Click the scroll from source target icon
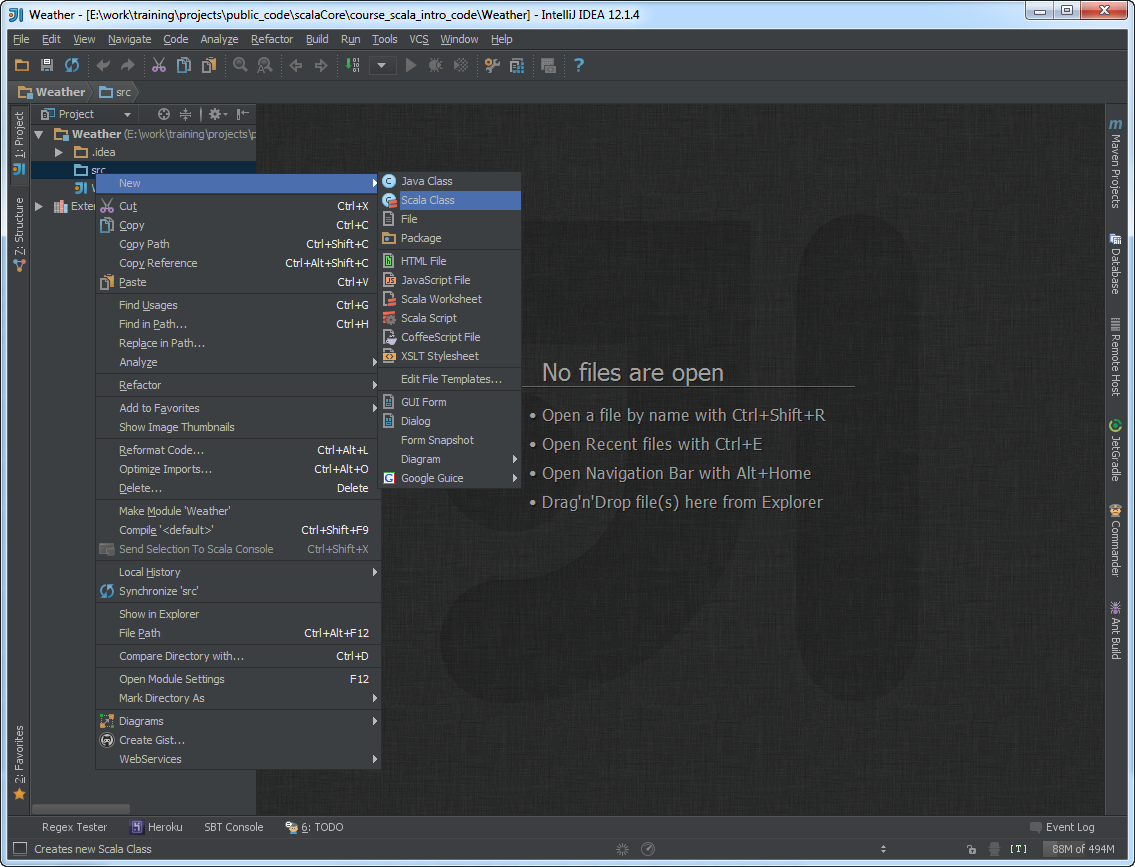Screen dimensions: 1135x867 [164, 114]
